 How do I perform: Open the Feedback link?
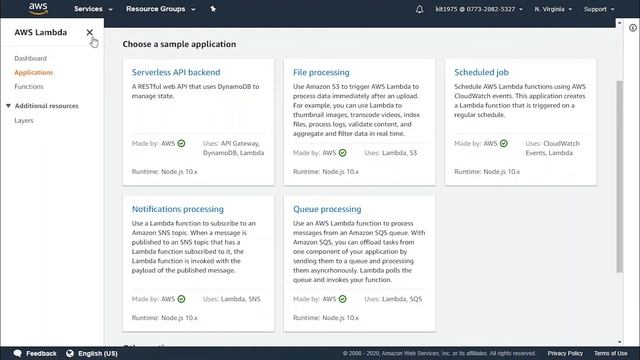[x=41, y=353]
